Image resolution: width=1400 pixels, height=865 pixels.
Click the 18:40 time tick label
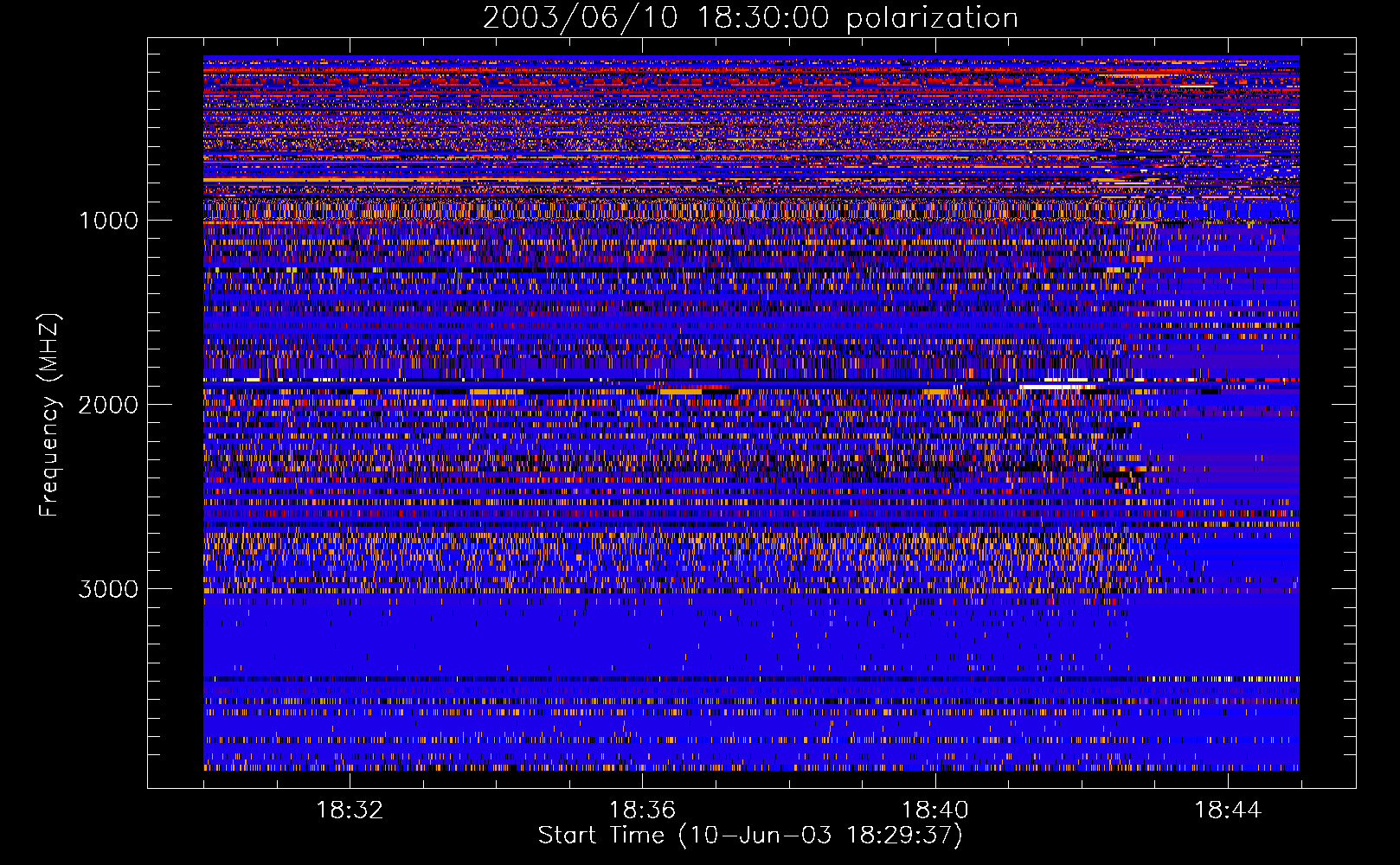tap(935, 811)
